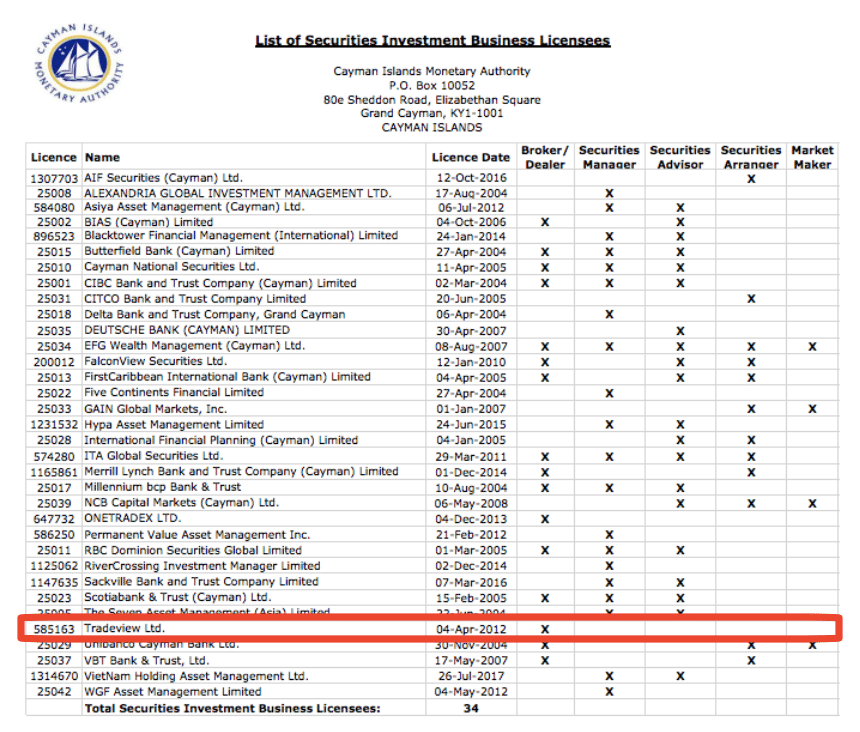Viewport: 860px width, 732px height.
Task: Click the Cayman Islands Monetary Authority logo
Action: pos(80,63)
